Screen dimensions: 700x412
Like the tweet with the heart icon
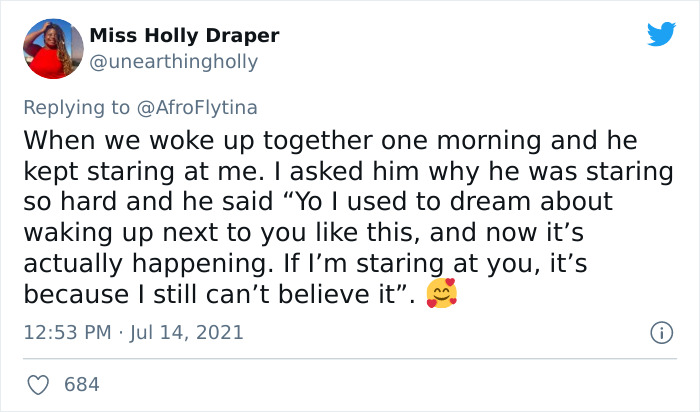tap(39, 384)
